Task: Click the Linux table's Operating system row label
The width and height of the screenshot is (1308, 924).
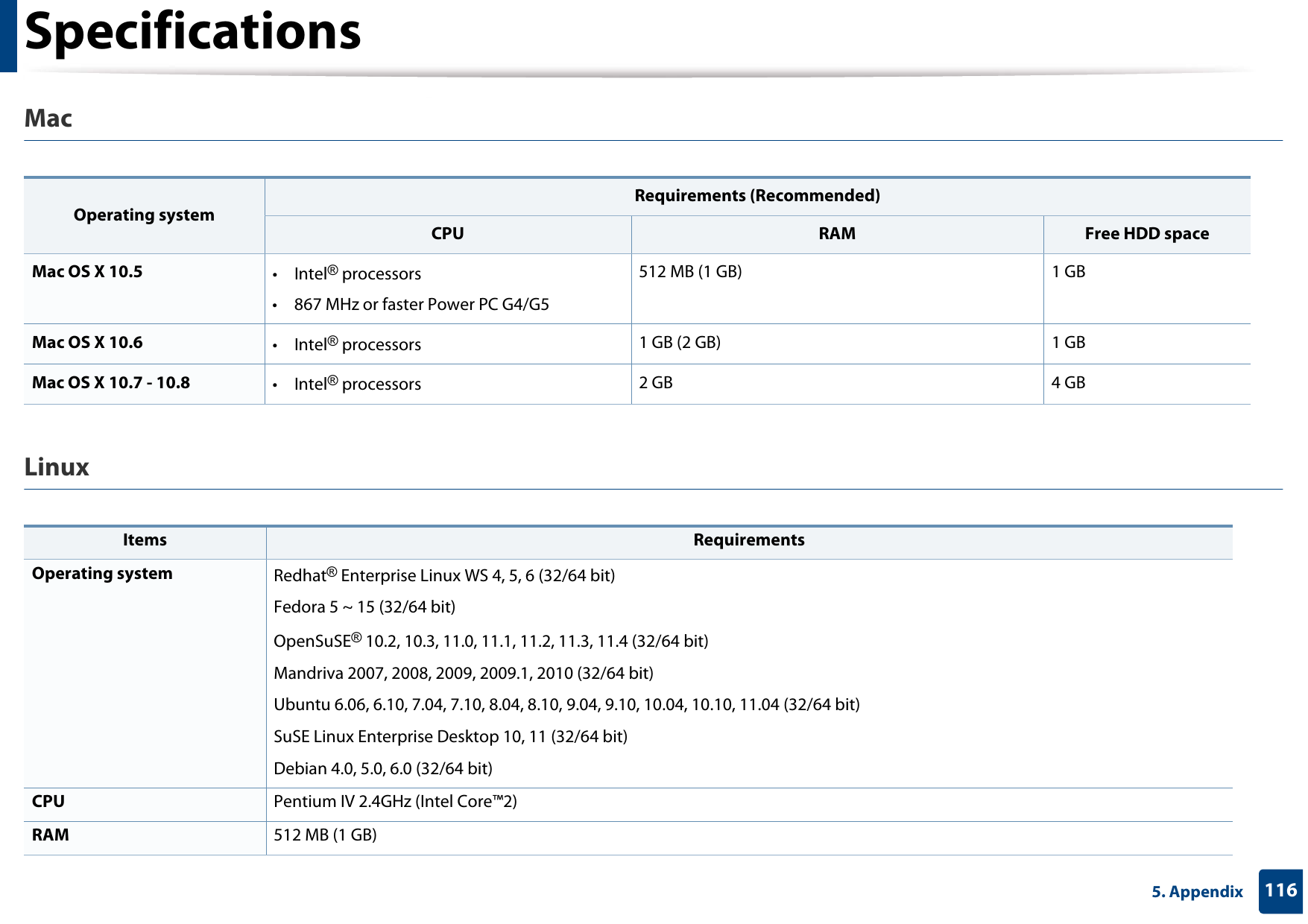Action: [102, 573]
